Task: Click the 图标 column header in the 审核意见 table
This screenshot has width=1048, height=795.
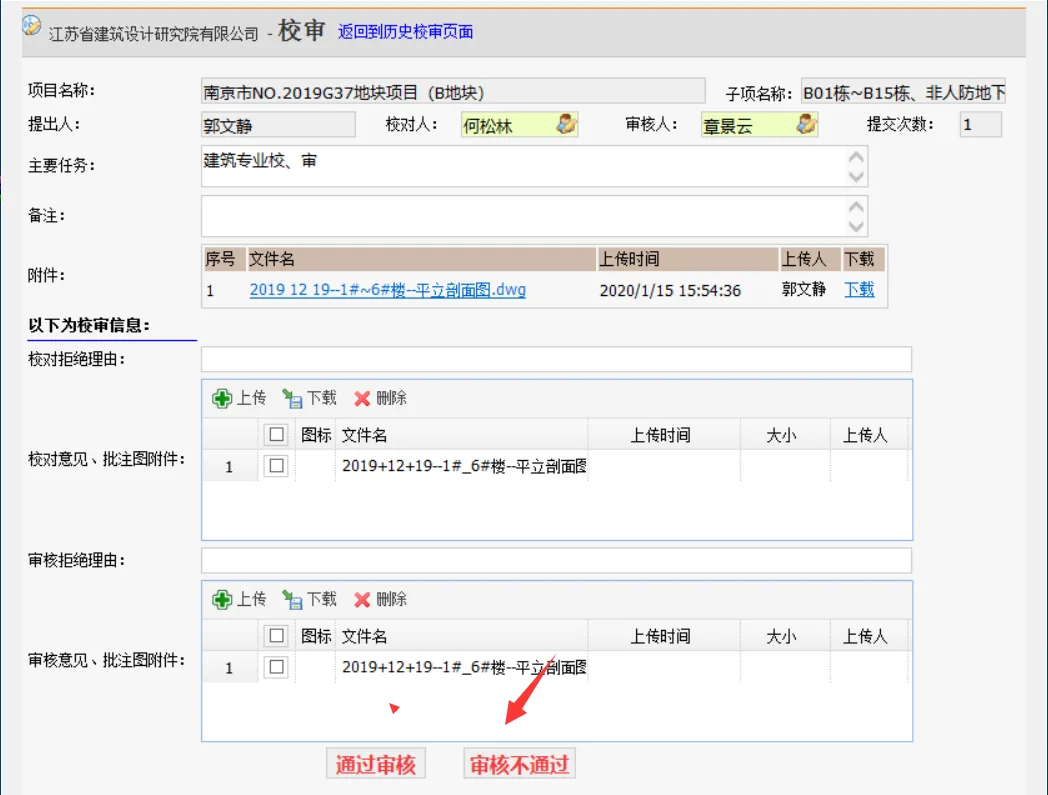Action: [315, 636]
